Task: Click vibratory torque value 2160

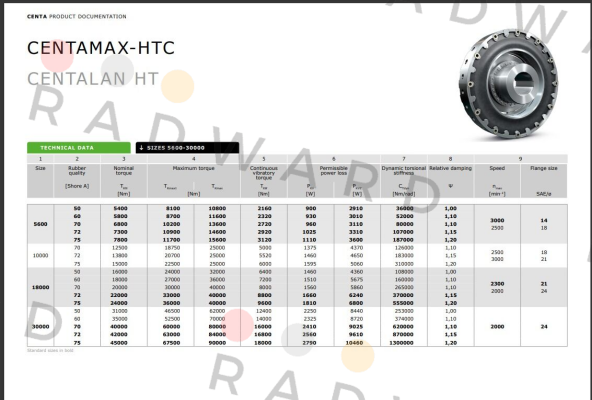Action: pos(264,208)
